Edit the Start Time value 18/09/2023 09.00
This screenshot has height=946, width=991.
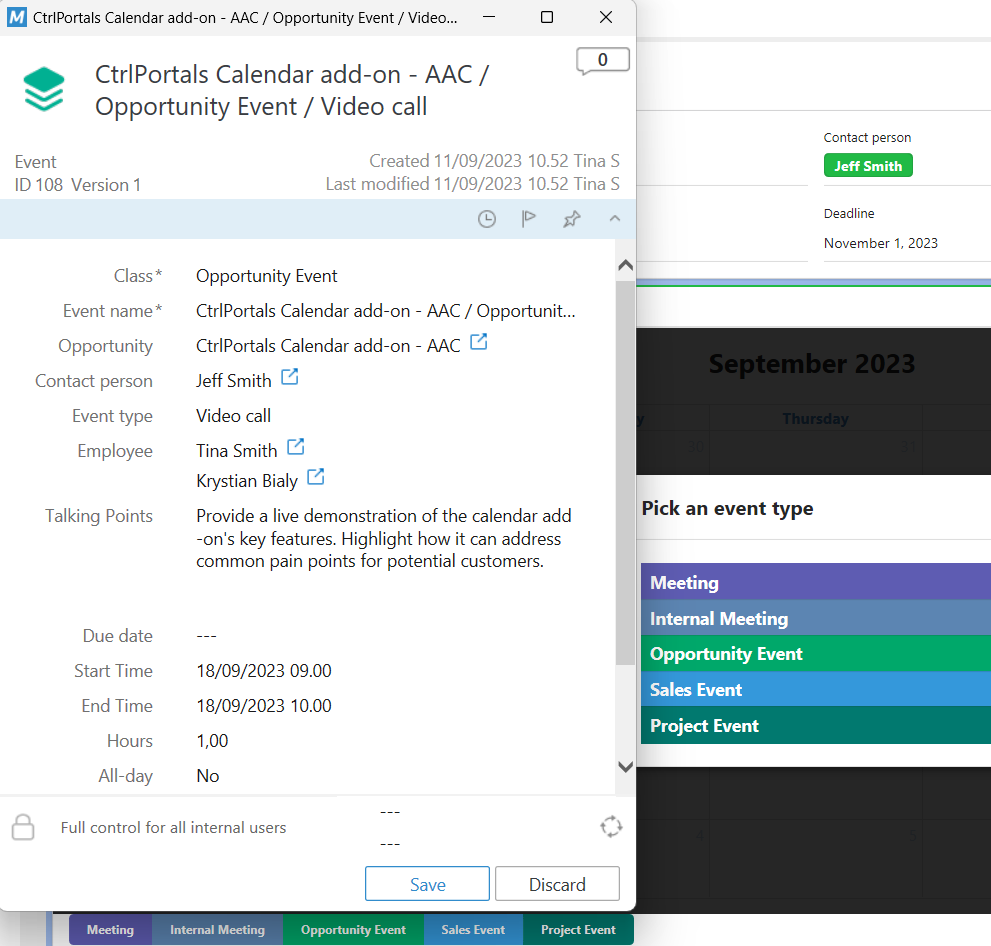tap(264, 670)
